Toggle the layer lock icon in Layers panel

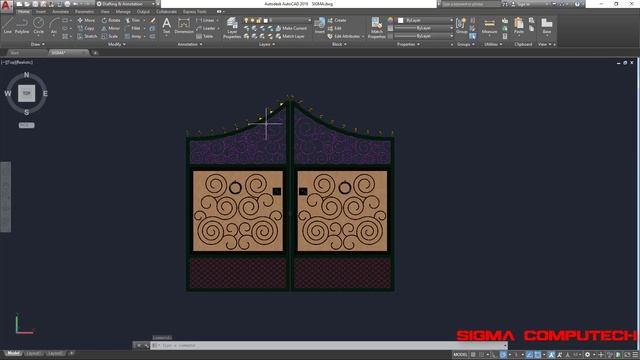[258, 20]
